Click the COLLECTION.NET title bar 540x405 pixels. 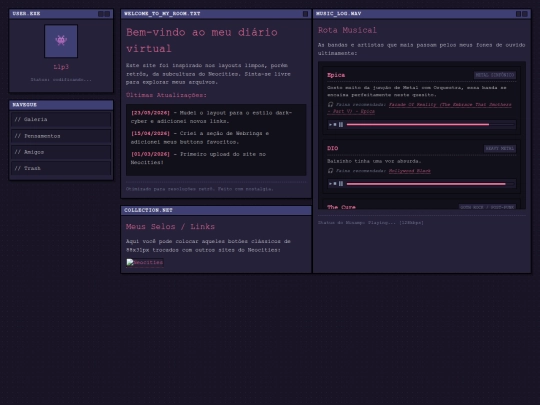tap(216, 210)
